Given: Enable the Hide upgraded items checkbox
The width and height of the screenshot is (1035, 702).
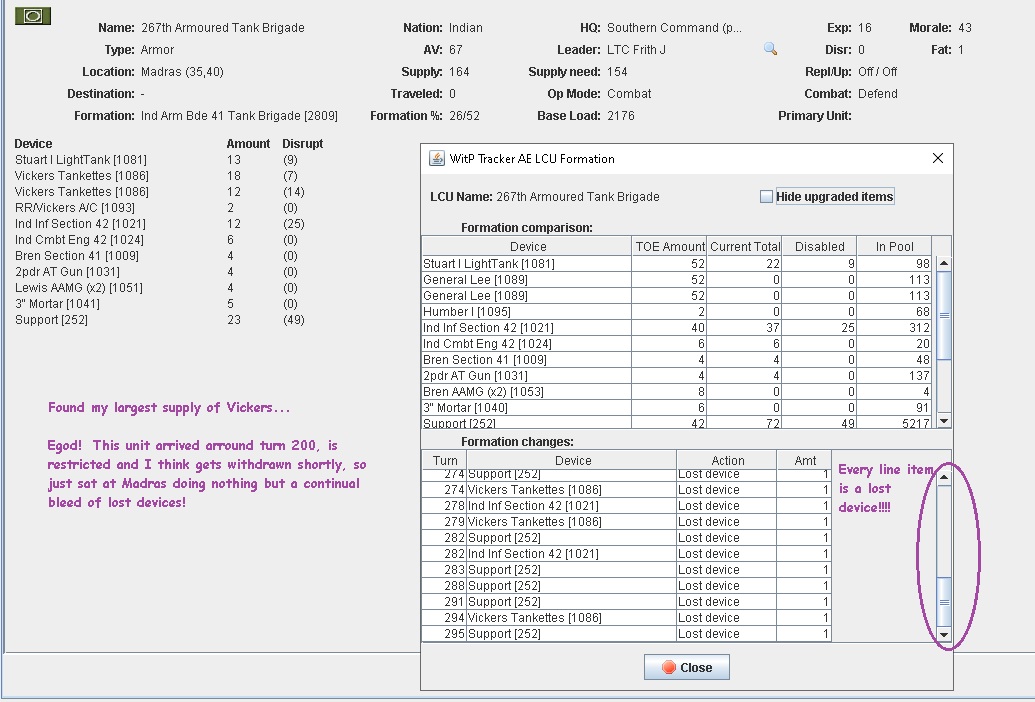Looking at the screenshot, I should coord(766,197).
